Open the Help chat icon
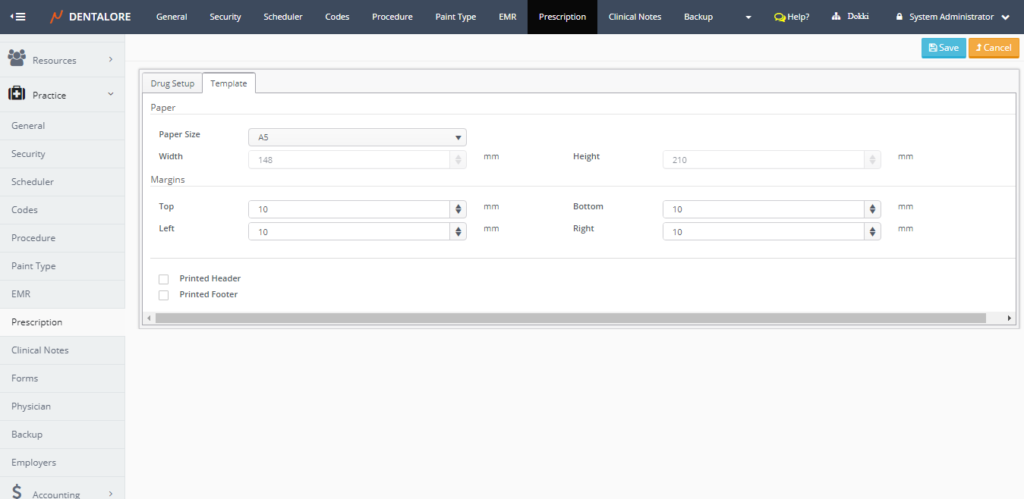Viewport: 1024px width, 499px height. point(779,17)
